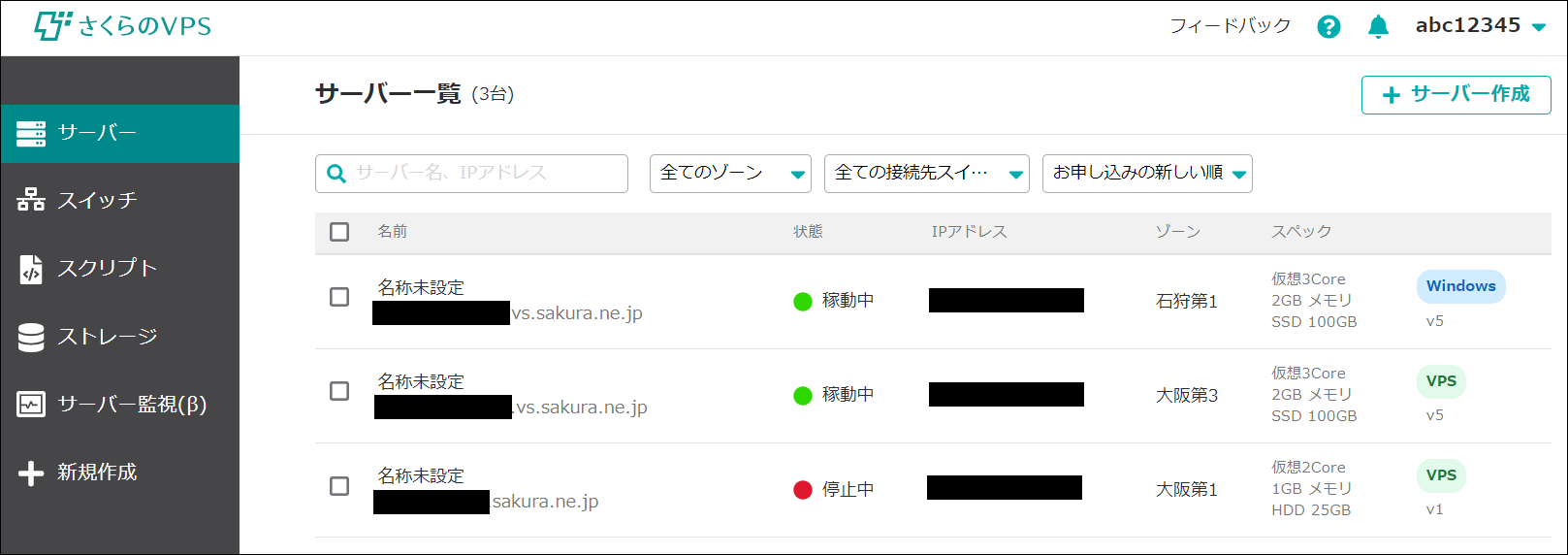Open notifications bell icon

click(x=1378, y=27)
